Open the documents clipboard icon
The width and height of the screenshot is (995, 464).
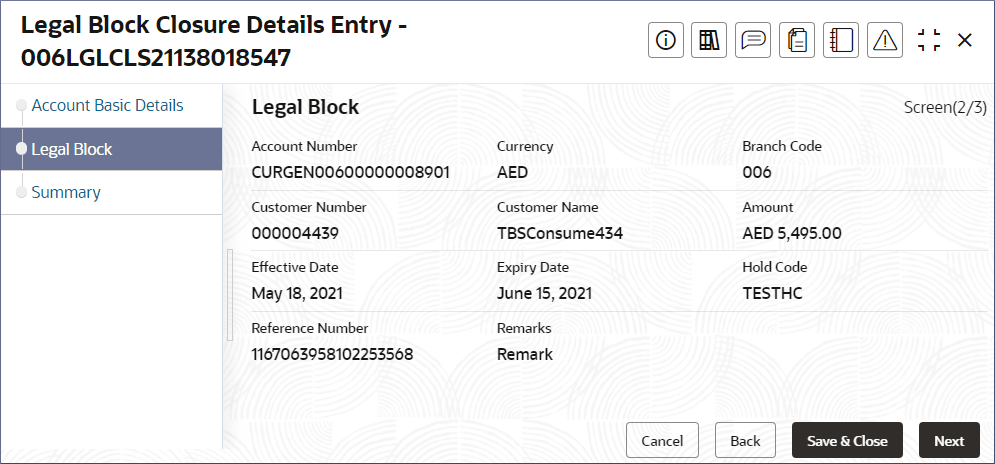point(797,41)
